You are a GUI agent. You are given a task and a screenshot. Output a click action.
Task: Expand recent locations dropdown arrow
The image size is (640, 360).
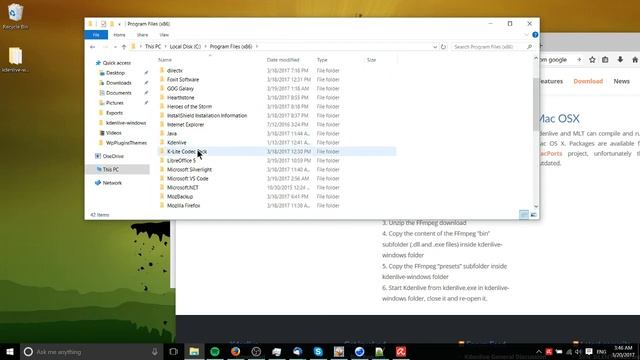click(x=115, y=47)
